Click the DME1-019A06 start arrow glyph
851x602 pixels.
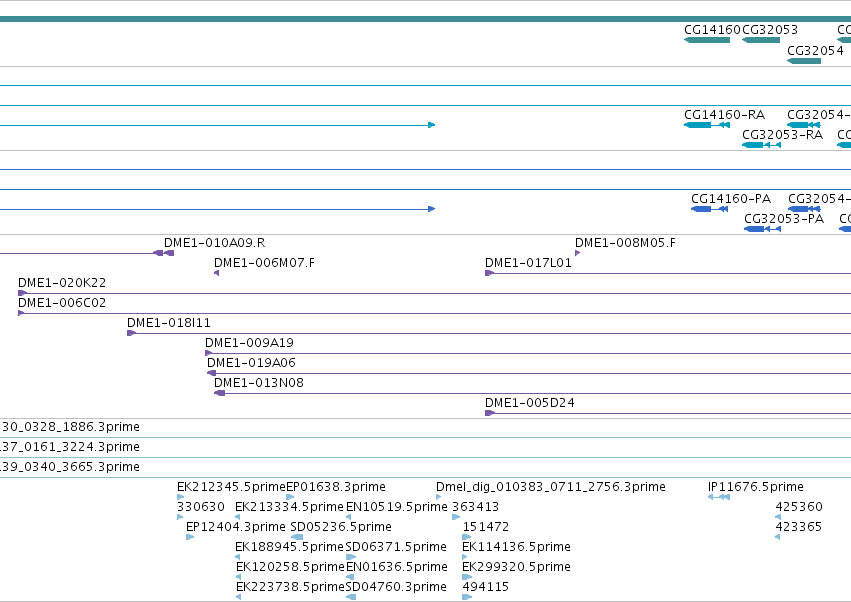pyautogui.click(x=212, y=373)
